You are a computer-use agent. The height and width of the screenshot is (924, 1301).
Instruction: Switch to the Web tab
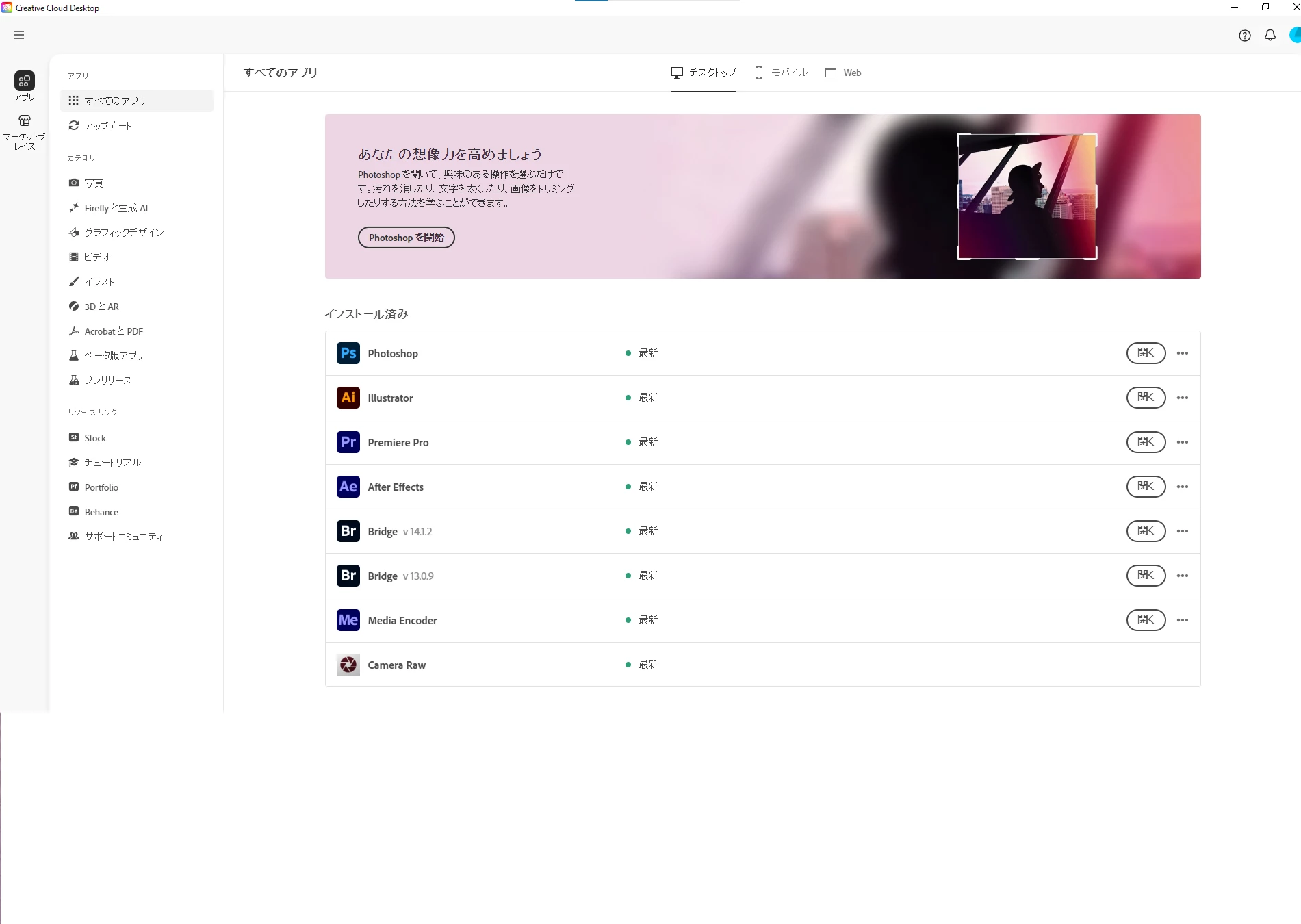point(843,73)
